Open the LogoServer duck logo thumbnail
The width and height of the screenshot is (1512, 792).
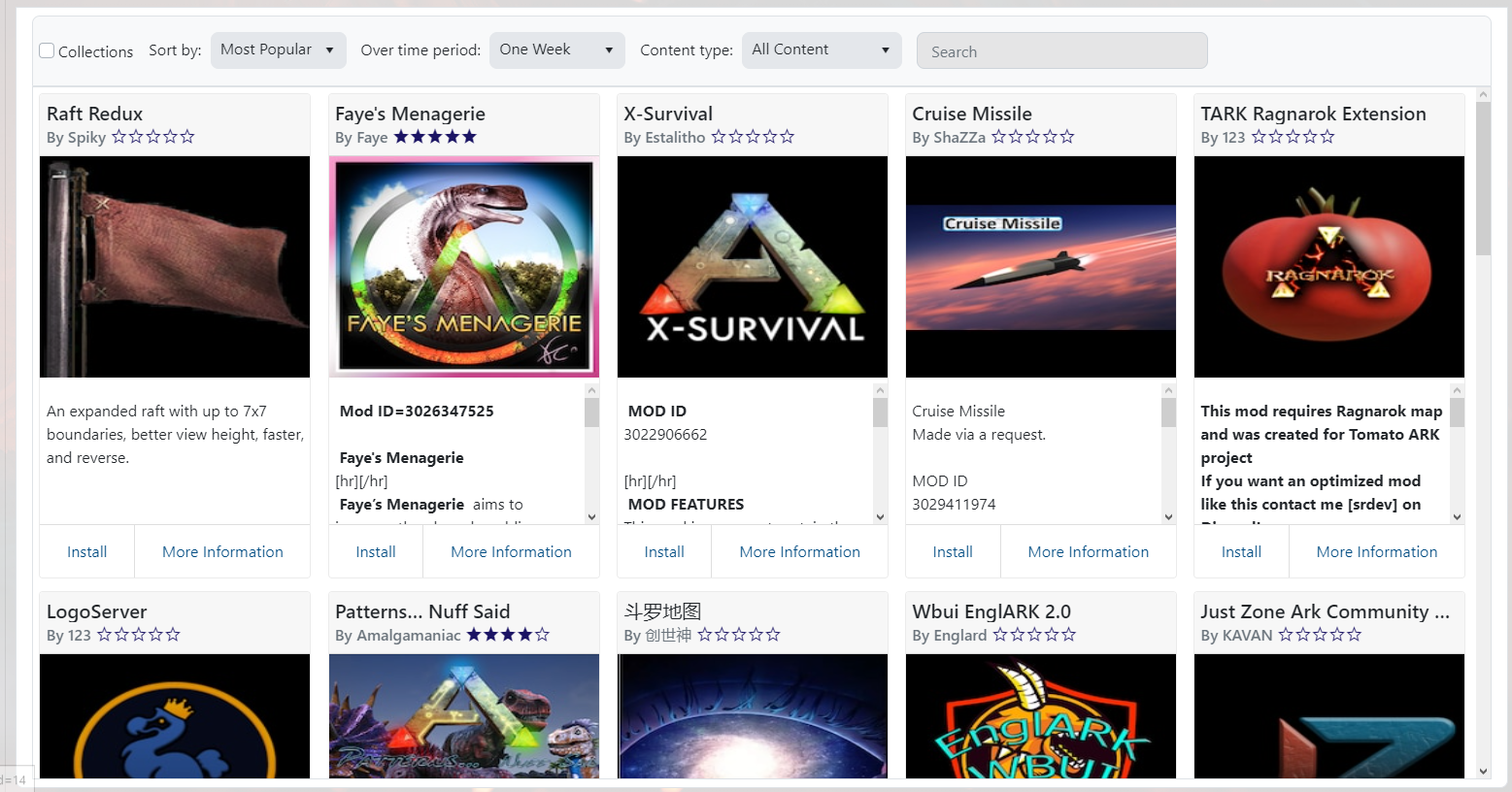[x=175, y=716]
